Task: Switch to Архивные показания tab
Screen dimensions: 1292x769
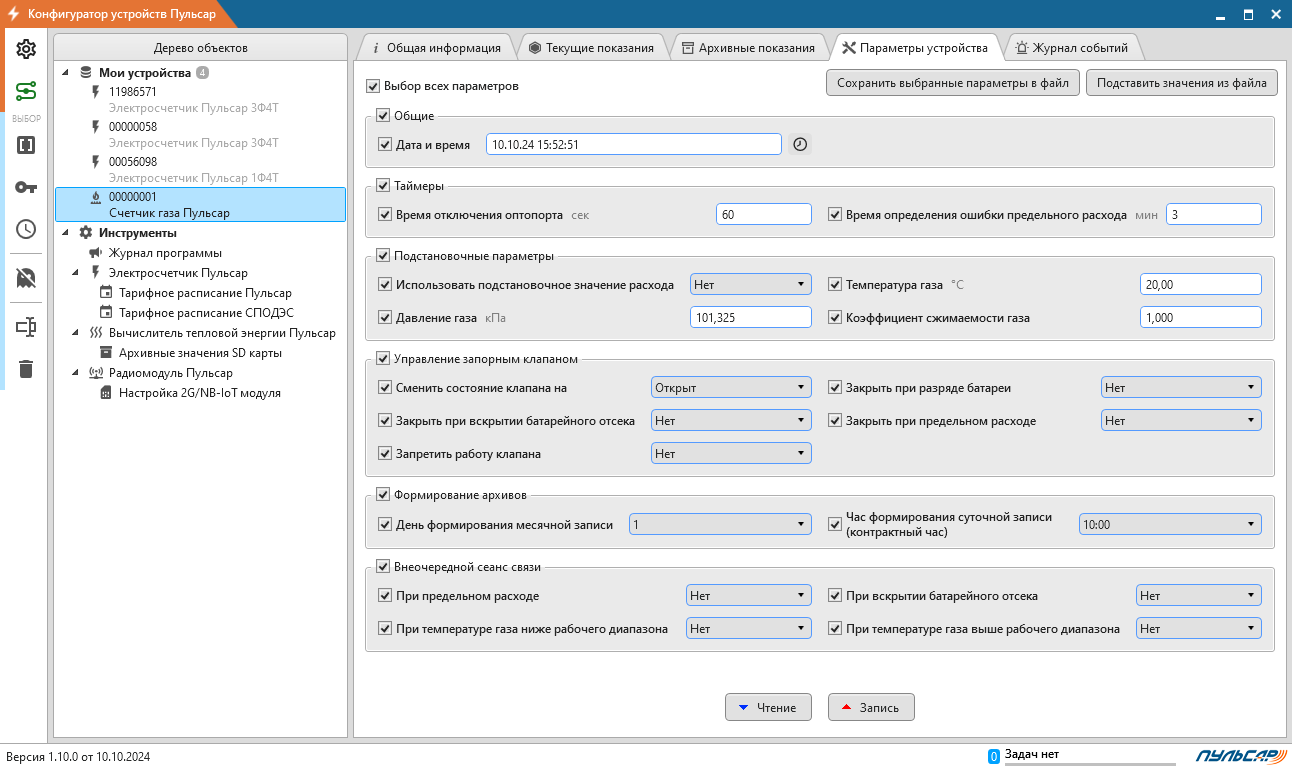Action: tap(749, 47)
